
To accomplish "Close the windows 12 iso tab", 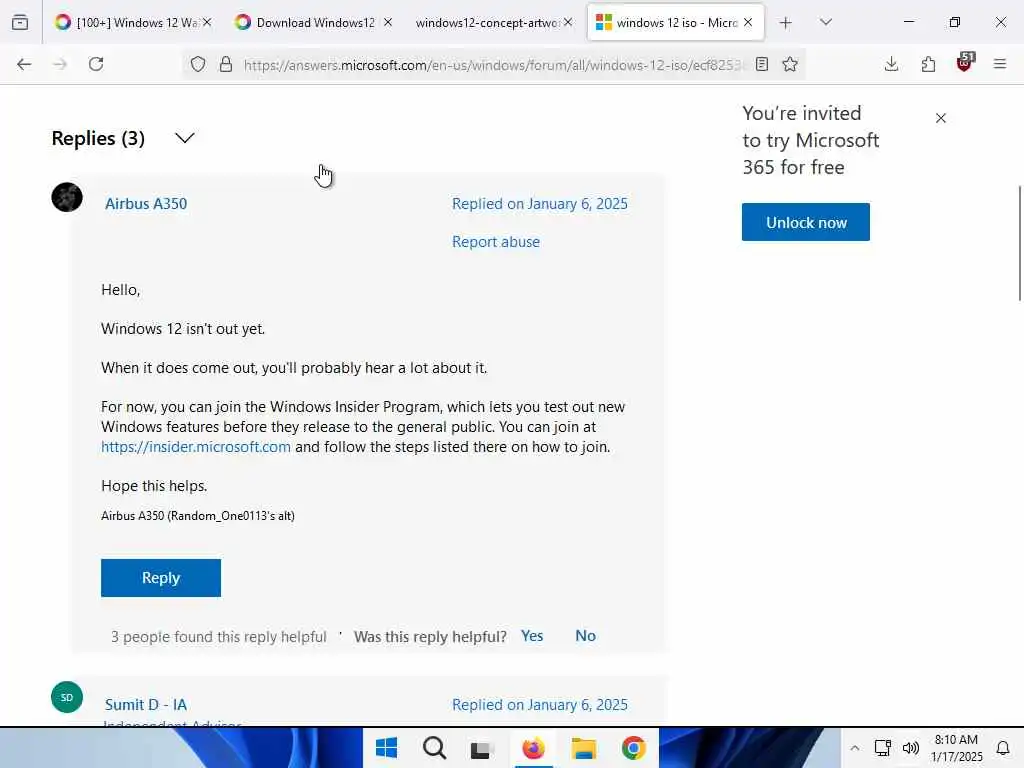I will 748,23.
